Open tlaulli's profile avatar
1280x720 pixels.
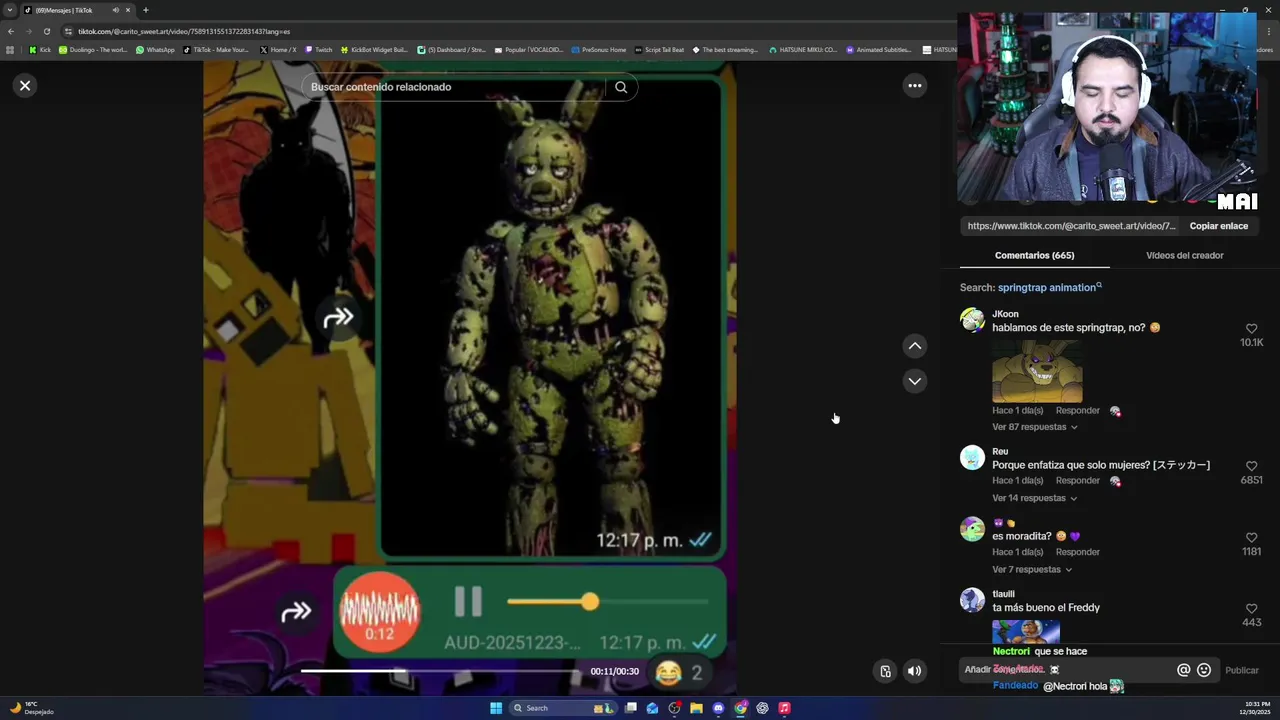(972, 600)
